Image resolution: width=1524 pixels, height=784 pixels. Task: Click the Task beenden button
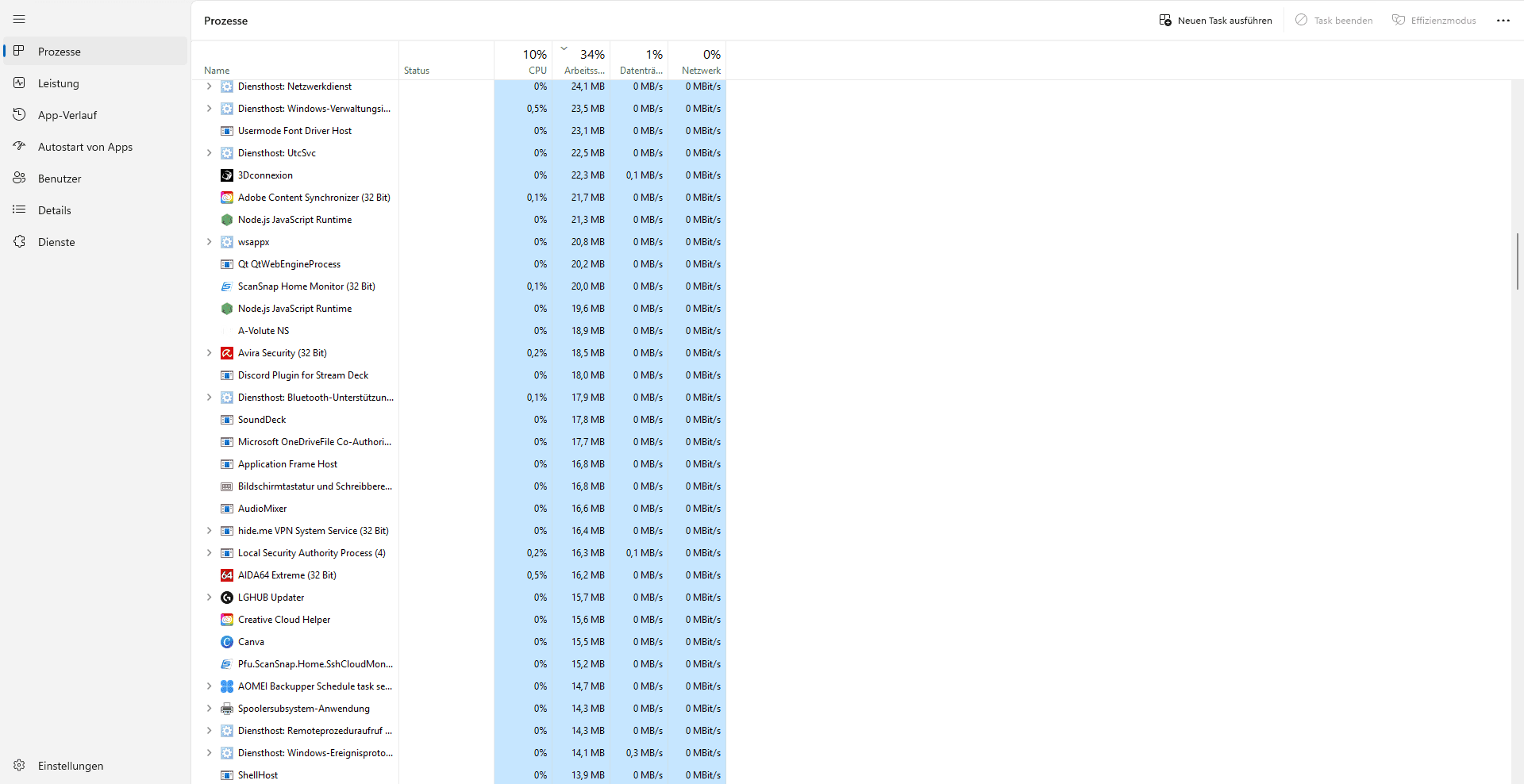(1334, 21)
